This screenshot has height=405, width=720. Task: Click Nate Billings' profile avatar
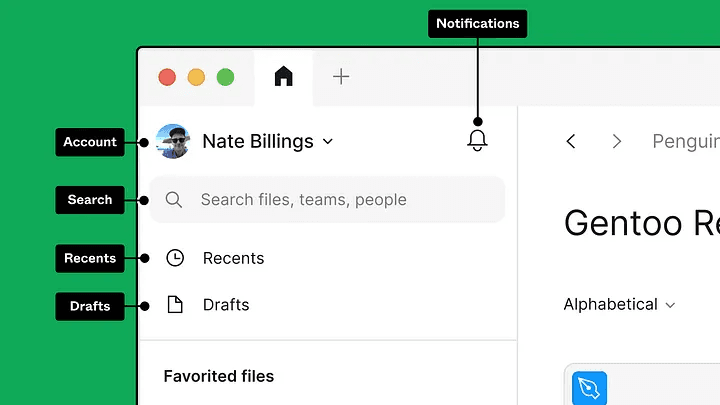coord(173,141)
